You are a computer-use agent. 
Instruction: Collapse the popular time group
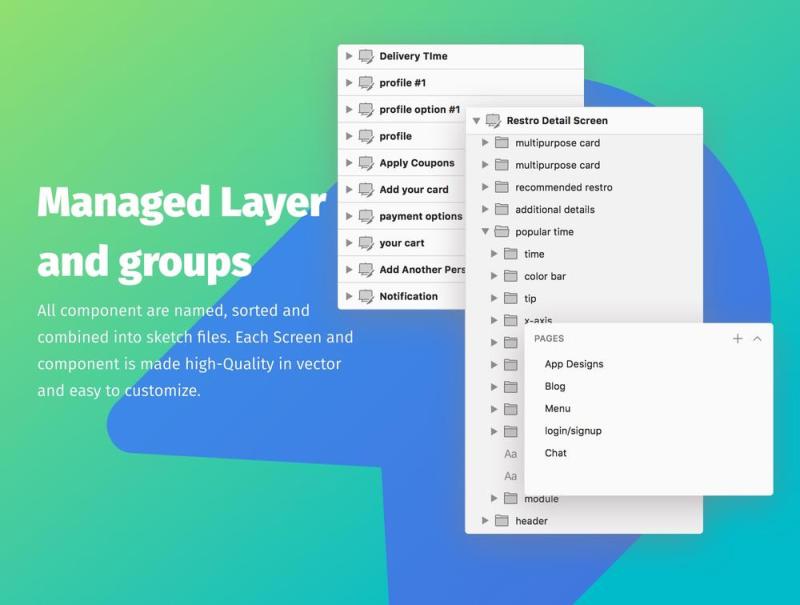coord(485,232)
